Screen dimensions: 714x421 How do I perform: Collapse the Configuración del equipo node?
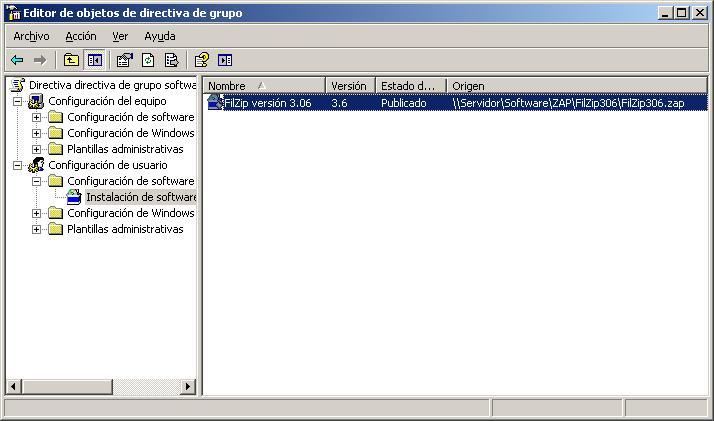point(18,101)
